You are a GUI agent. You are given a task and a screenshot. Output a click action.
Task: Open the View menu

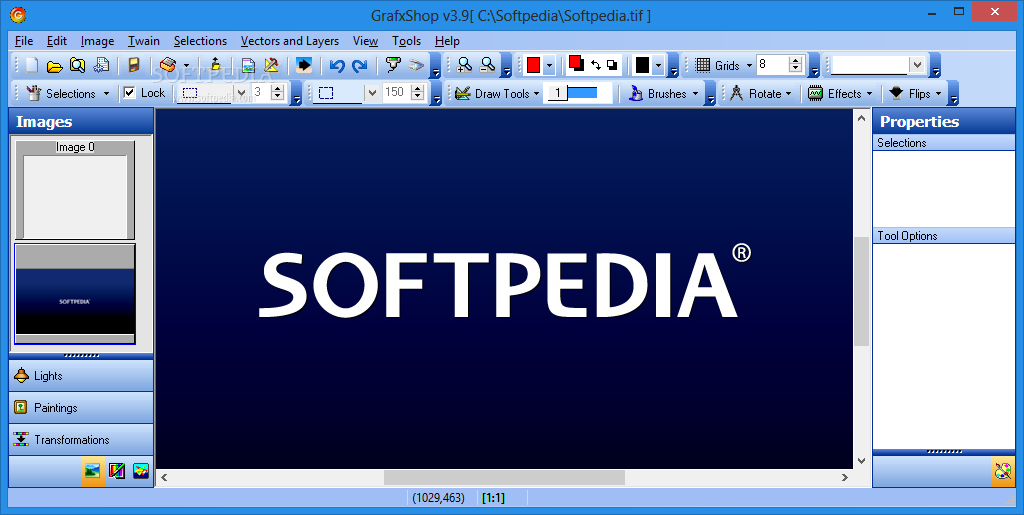click(x=365, y=40)
